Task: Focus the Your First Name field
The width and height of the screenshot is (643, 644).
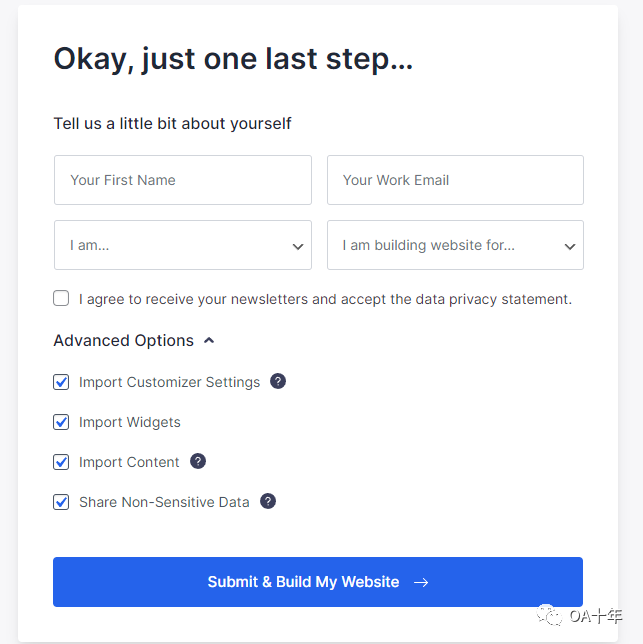Action: coord(182,180)
